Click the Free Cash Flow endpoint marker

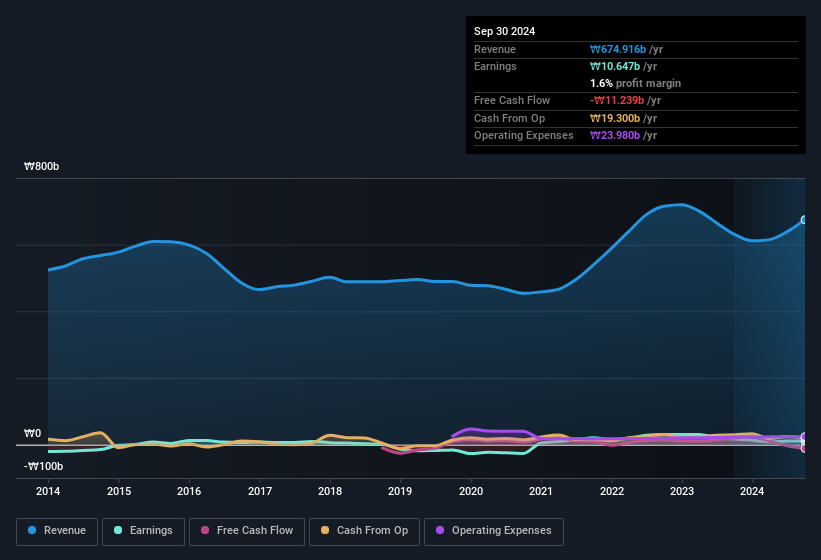pos(804,448)
